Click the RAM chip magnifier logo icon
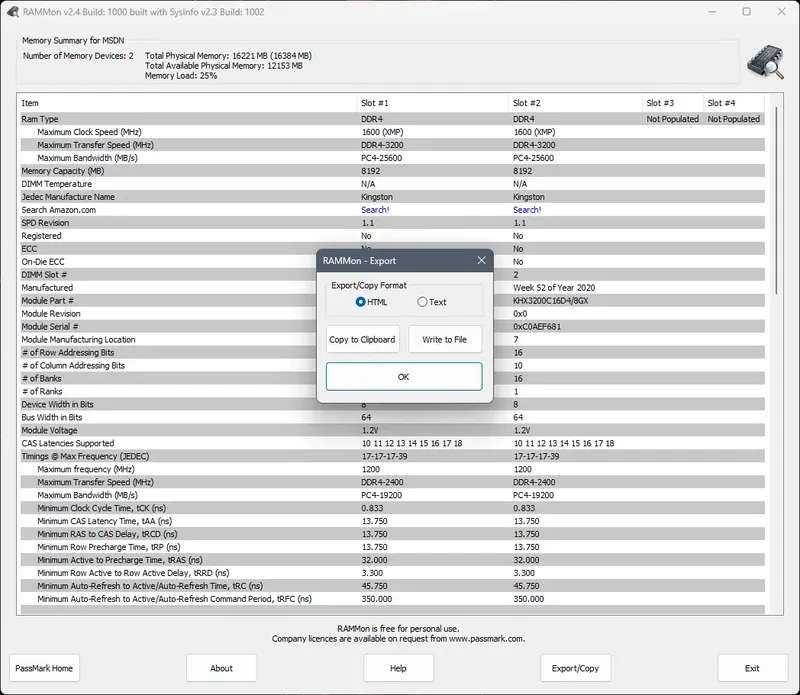The width and height of the screenshot is (800, 695). (765, 62)
